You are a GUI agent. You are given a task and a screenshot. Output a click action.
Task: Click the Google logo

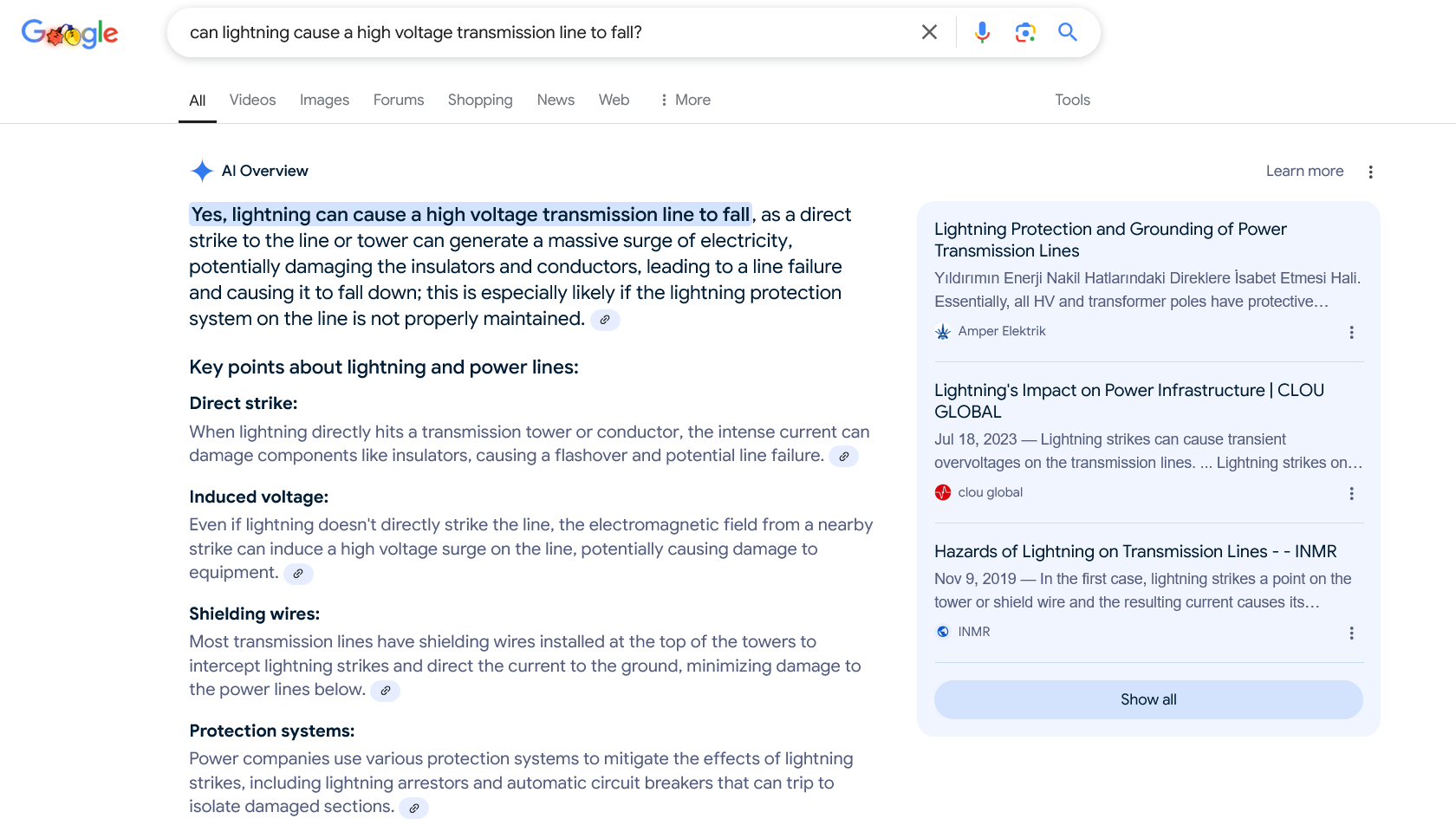[x=69, y=33]
